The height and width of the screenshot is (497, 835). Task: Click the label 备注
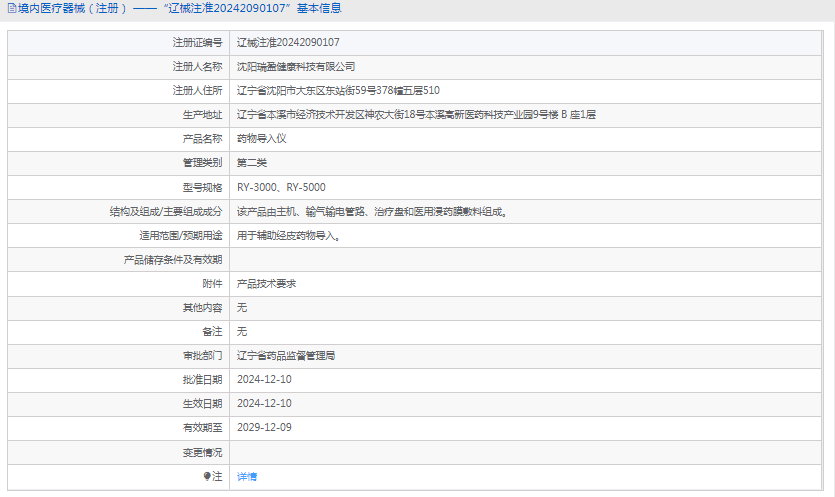point(212,332)
